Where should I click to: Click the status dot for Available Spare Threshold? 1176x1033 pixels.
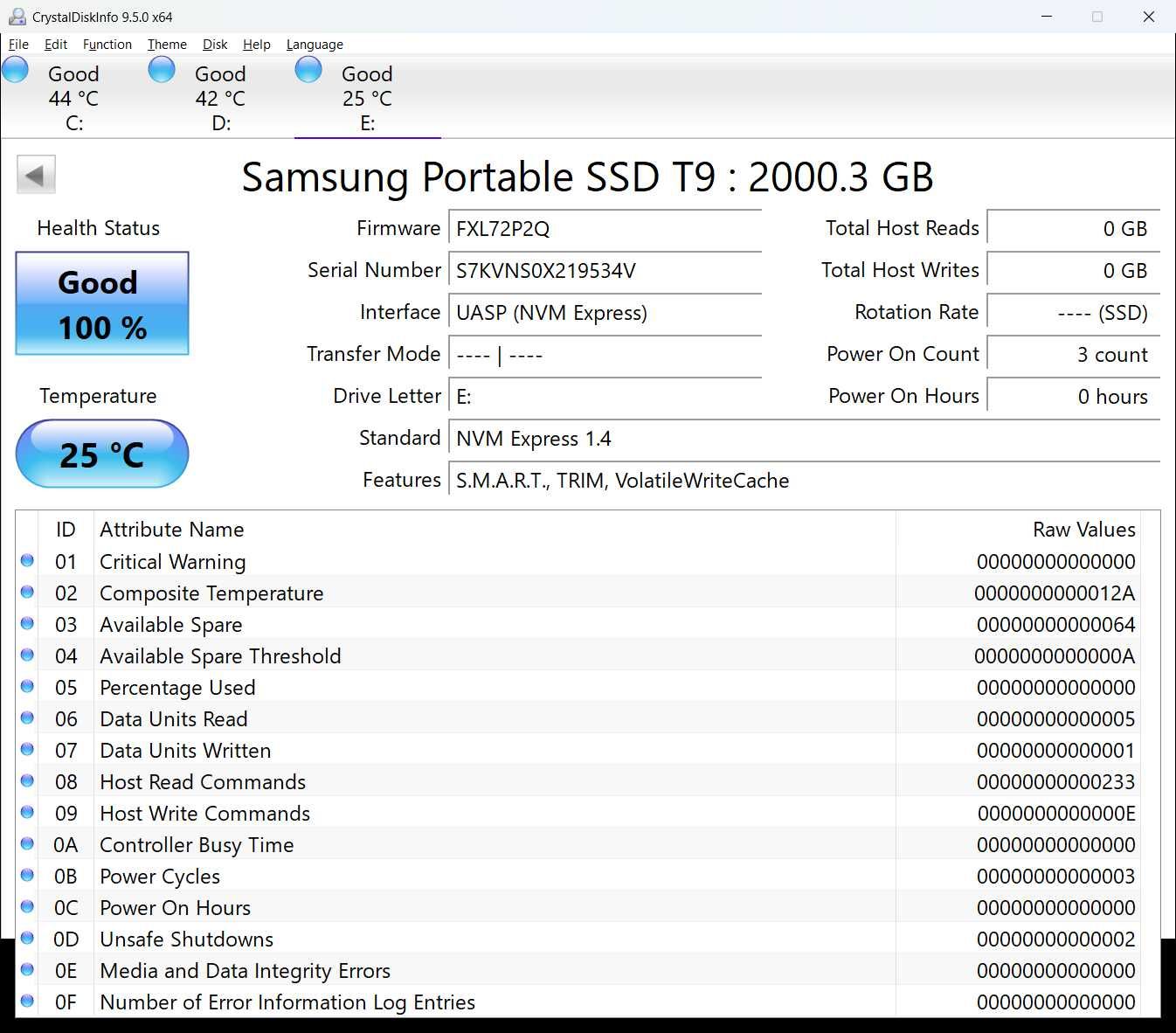pos(27,655)
